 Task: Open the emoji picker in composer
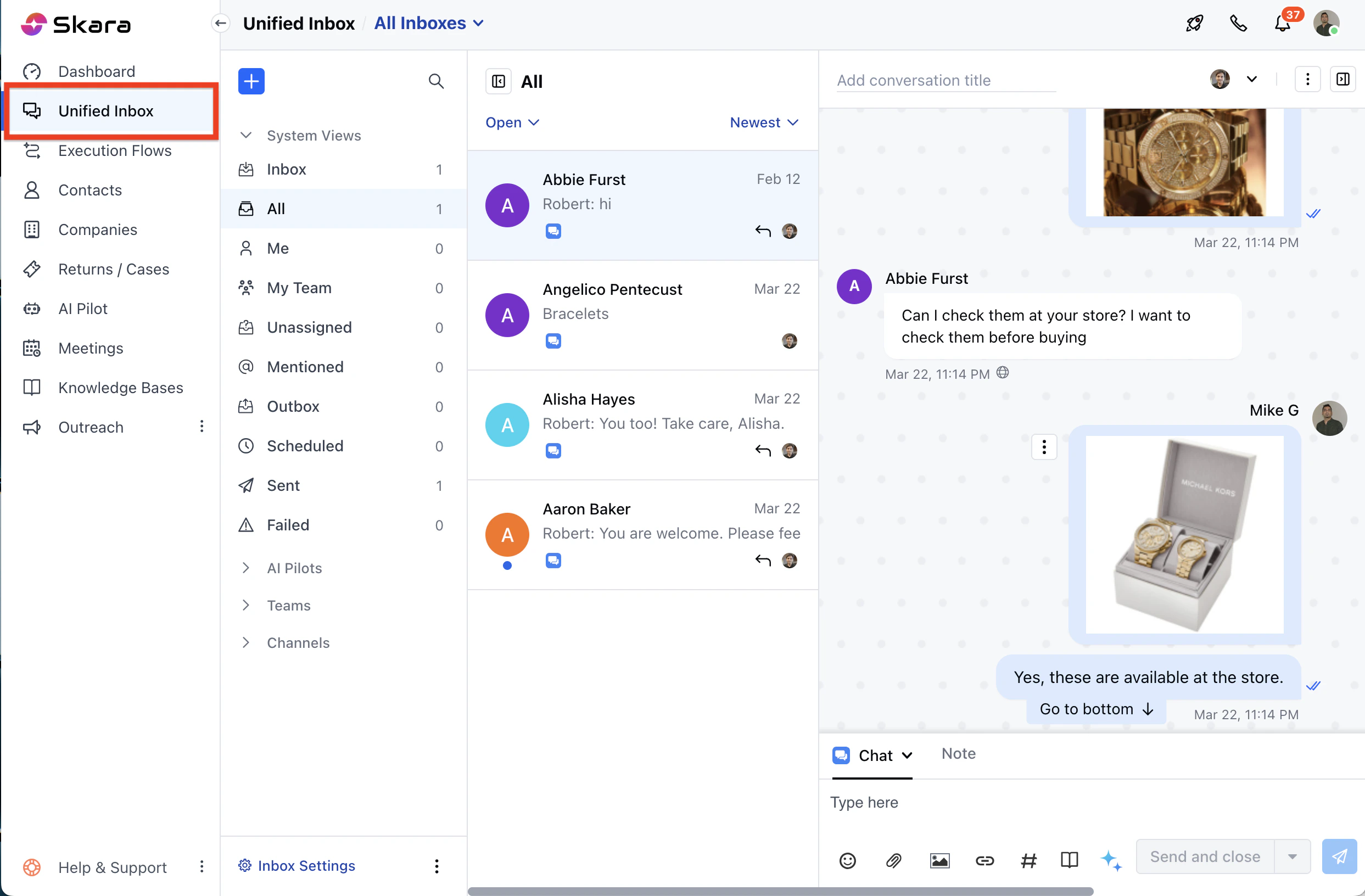pyautogui.click(x=847, y=860)
